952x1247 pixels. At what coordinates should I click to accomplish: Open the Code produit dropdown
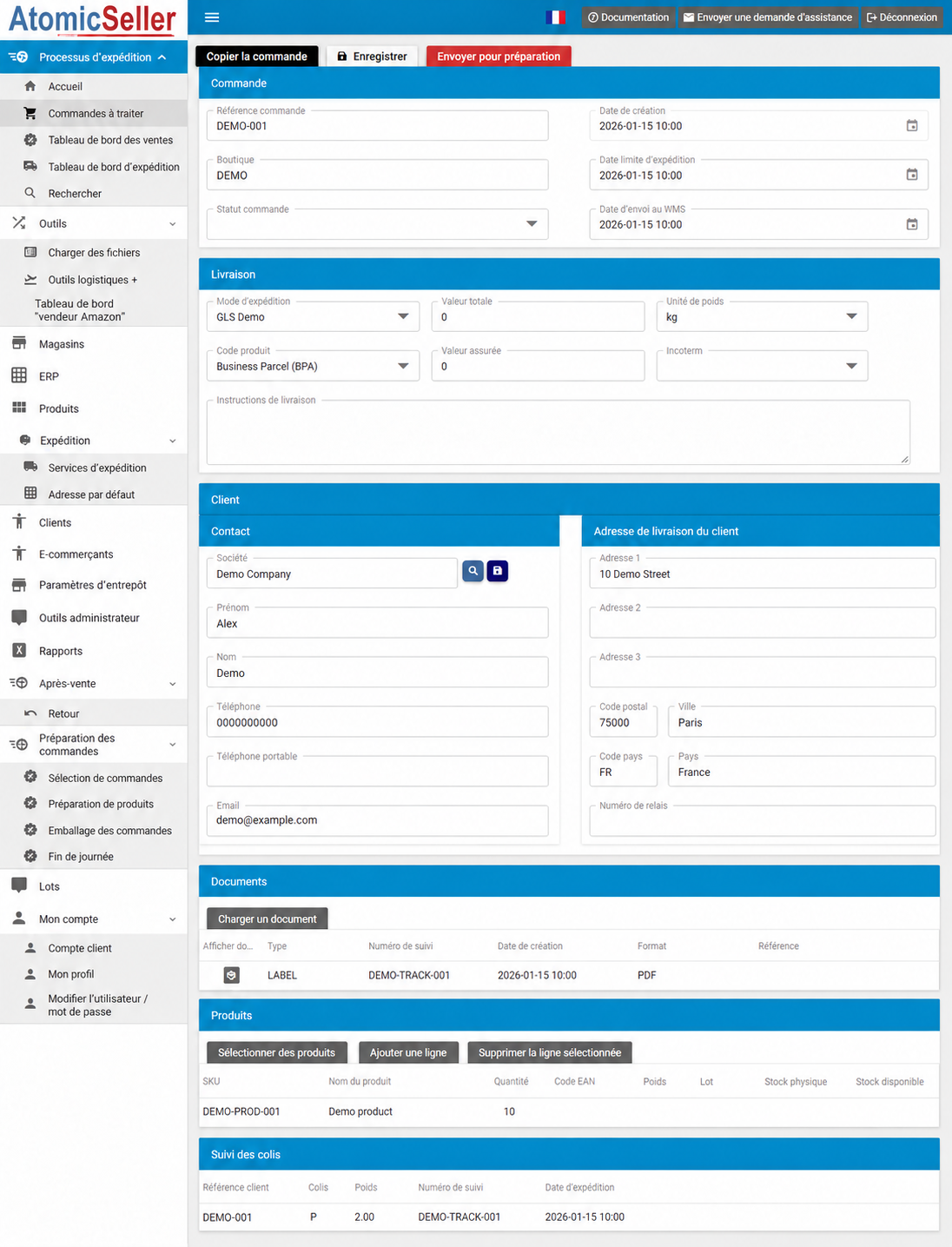click(x=313, y=366)
